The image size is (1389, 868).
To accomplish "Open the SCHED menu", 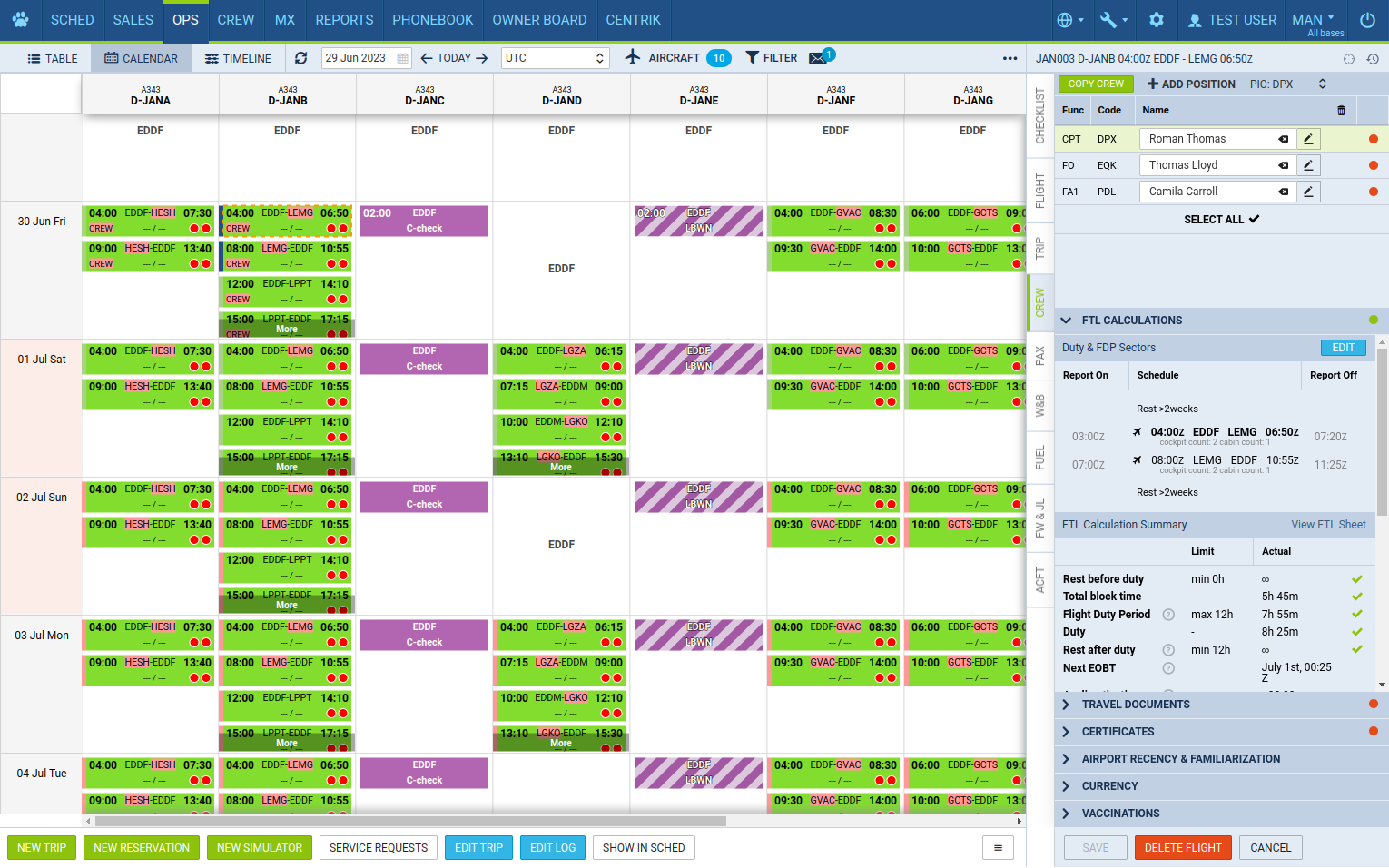I will [x=72, y=20].
